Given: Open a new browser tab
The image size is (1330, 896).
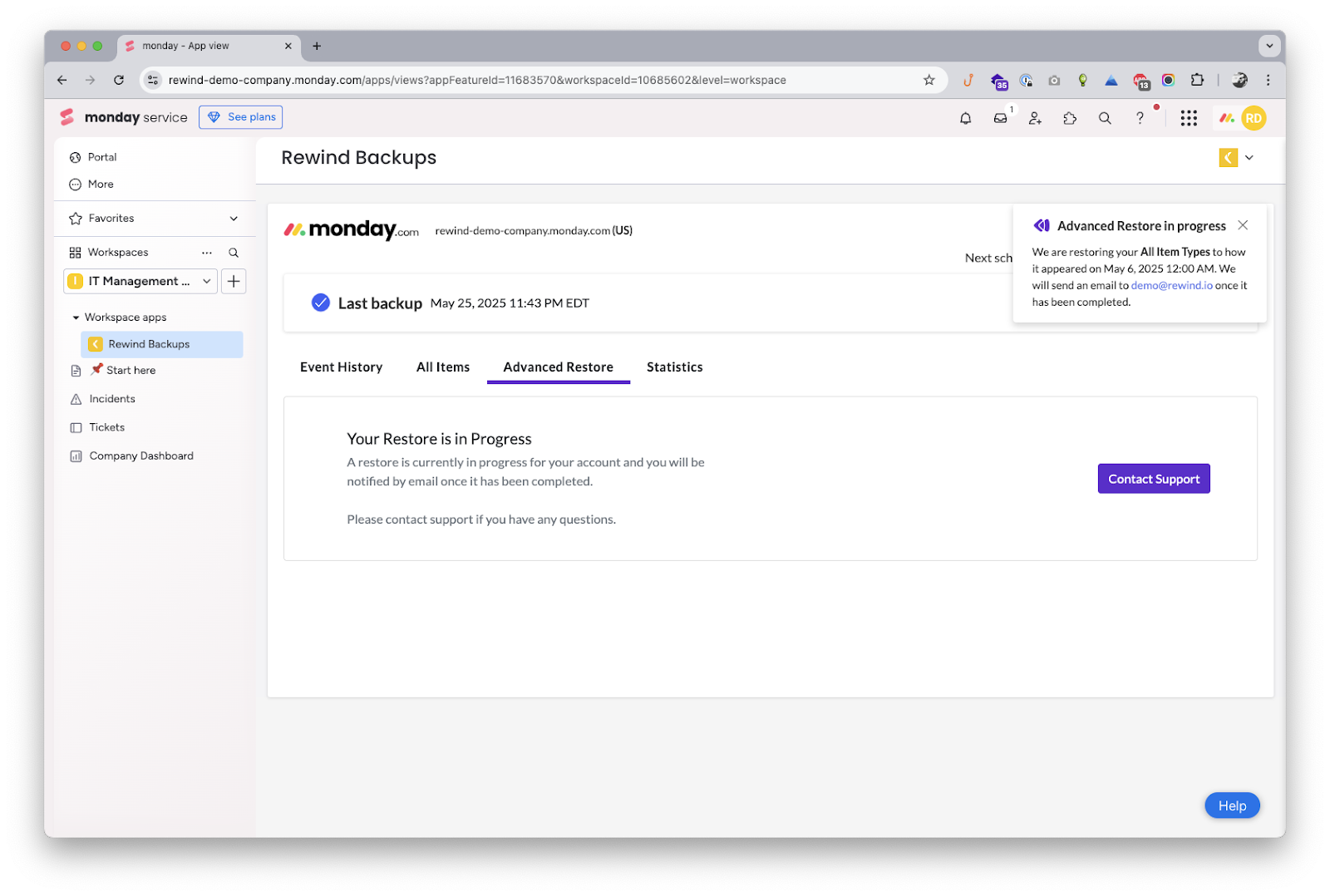Looking at the screenshot, I should coord(317,46).
